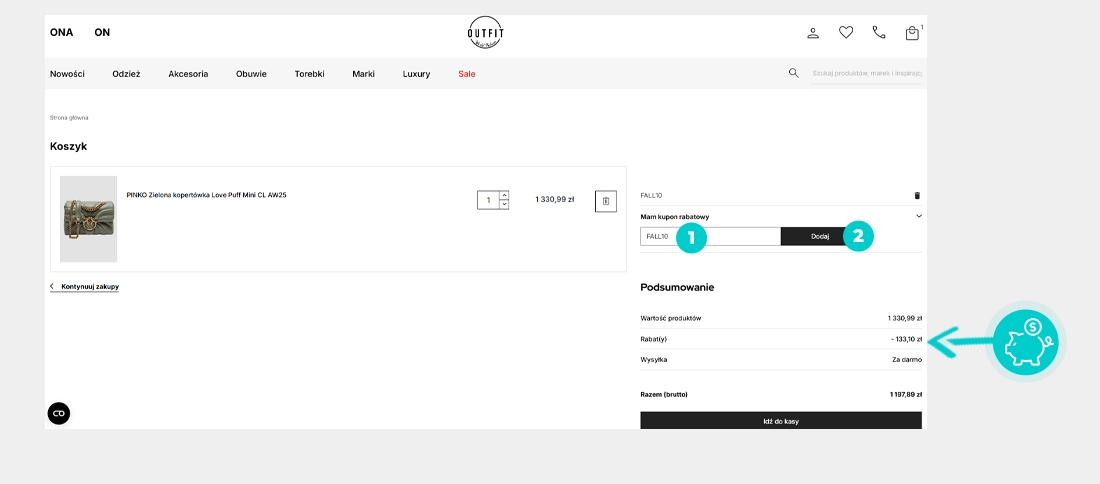Open the Sale menu item
The height and width of the screenshot is (484, 1100).
click(x=467, y=74)
